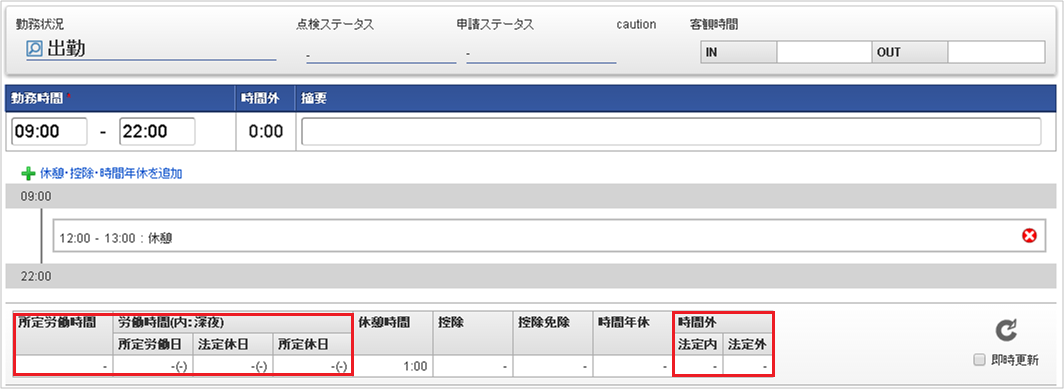
Task: Click the 所定休日 sub-header
Action: point(313,344)
